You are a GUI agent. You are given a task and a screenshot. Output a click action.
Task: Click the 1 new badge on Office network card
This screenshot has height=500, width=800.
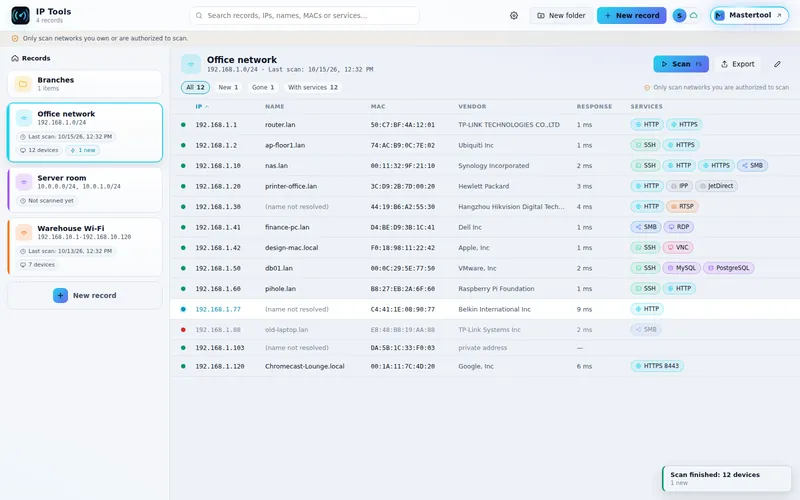point(83,150)
